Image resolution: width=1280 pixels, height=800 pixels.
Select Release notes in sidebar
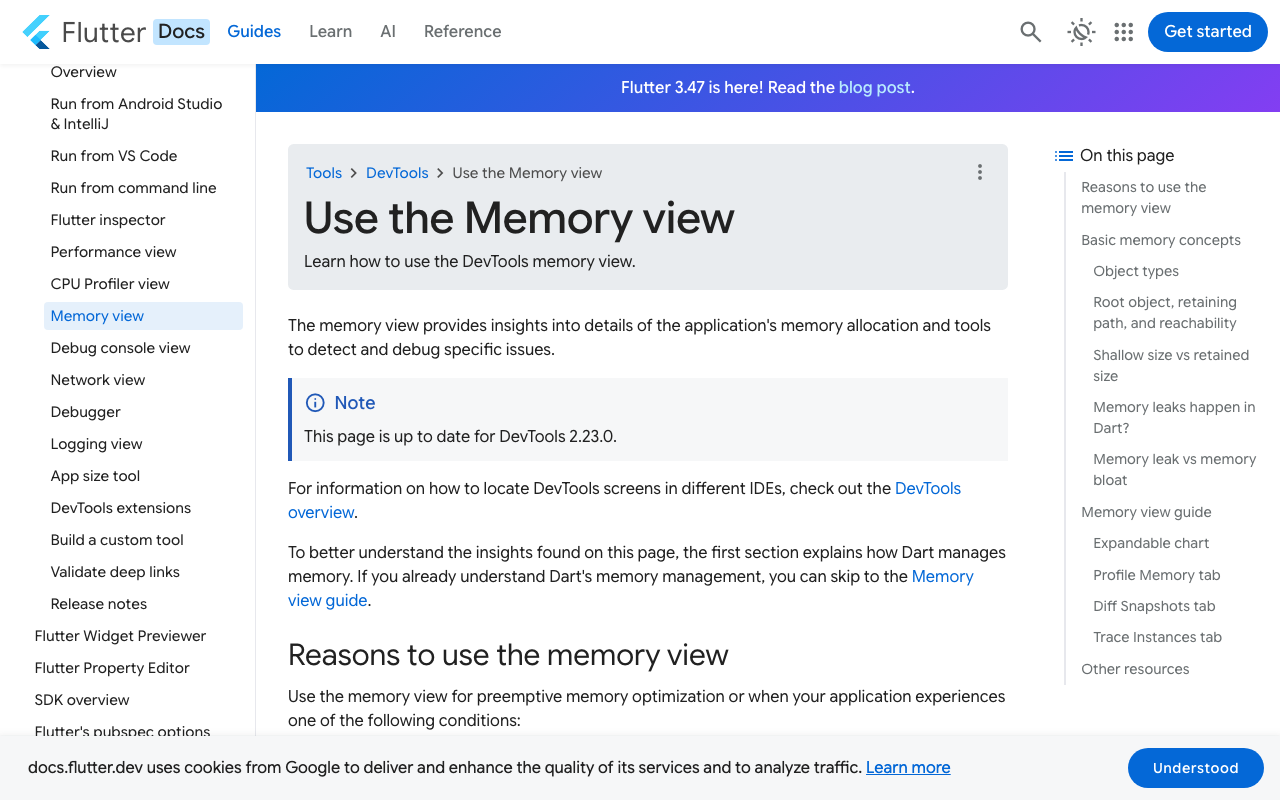[x=99, y=604]
